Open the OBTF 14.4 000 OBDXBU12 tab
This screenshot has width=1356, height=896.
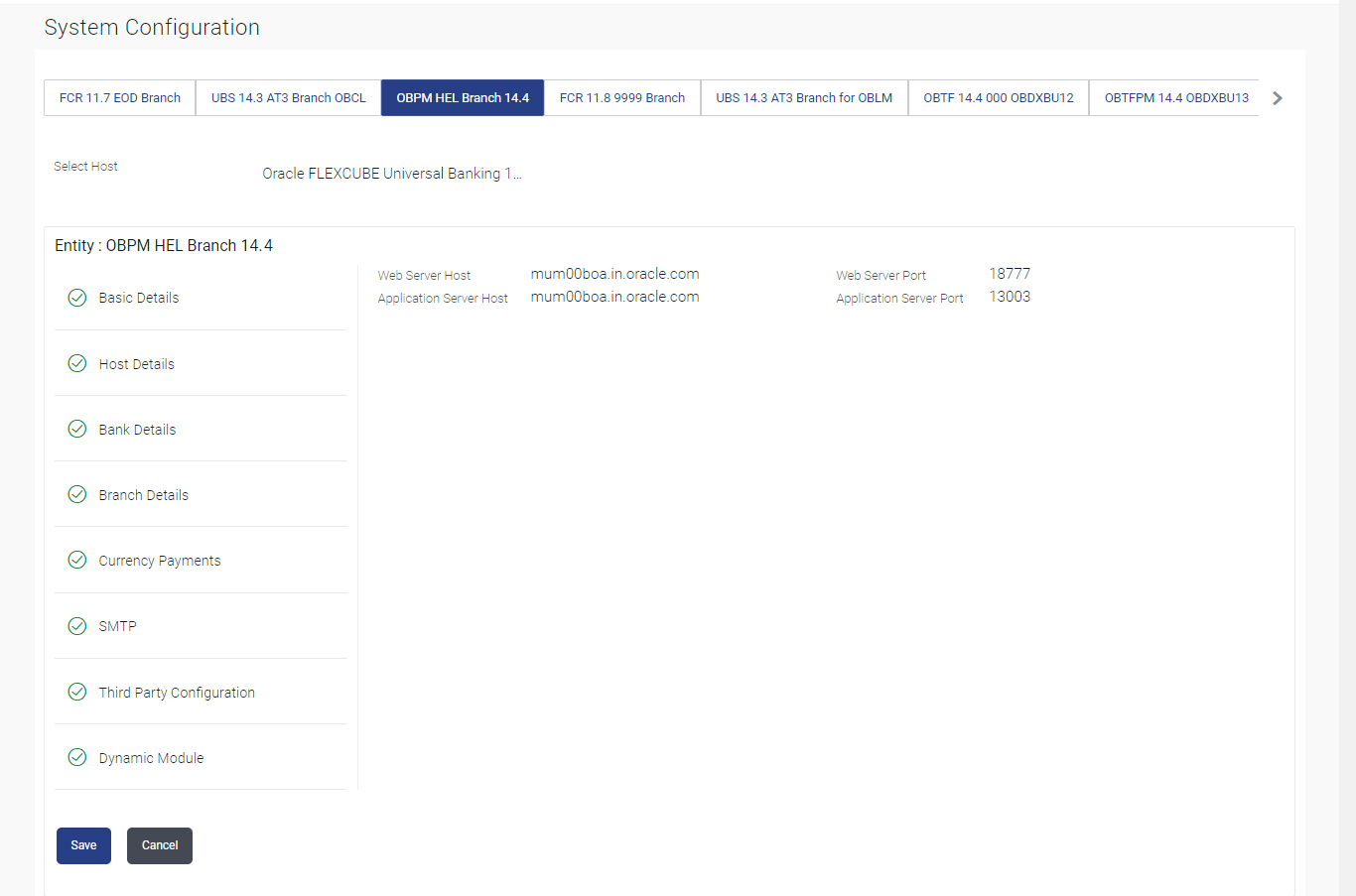(999, 98)
